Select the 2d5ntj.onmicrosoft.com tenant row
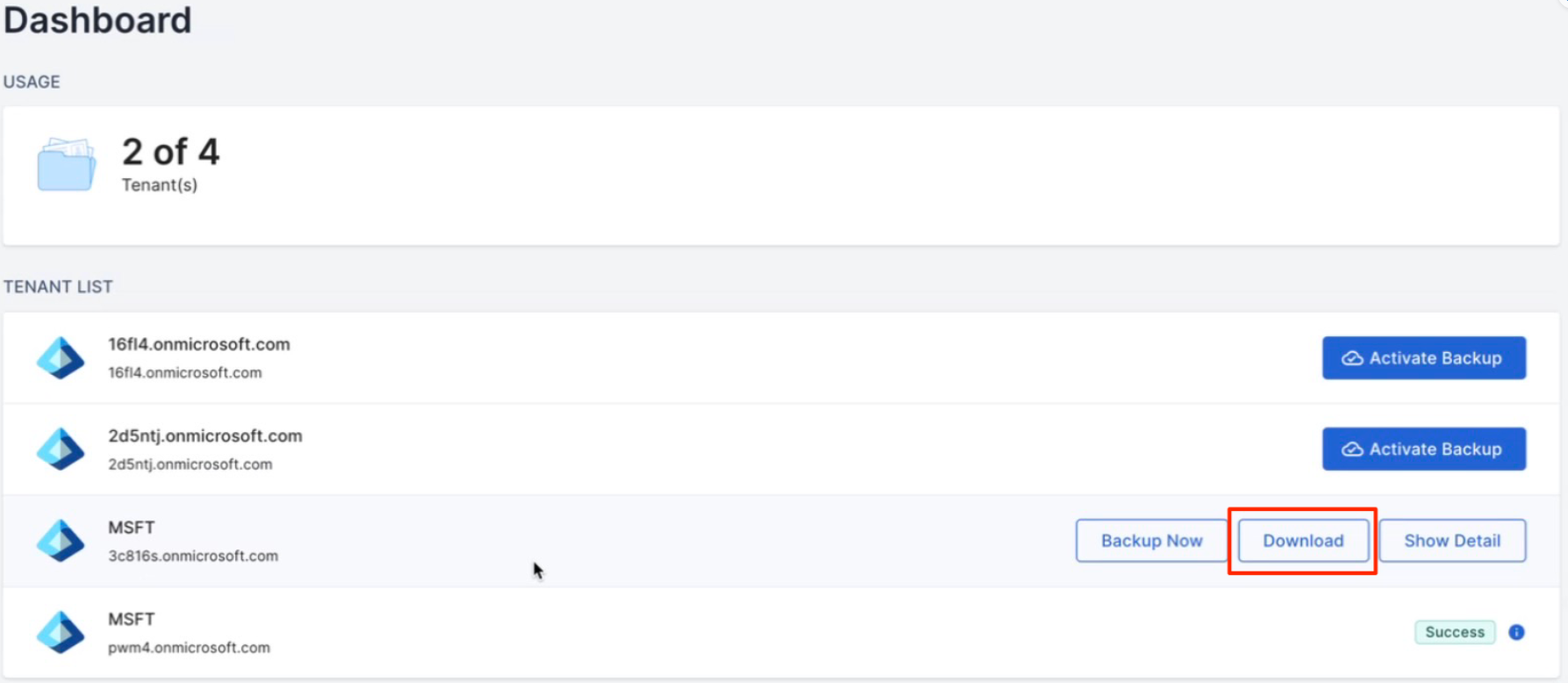This screenshot has width=1568, height=683. pyautogui.click(x=204, y=435)
